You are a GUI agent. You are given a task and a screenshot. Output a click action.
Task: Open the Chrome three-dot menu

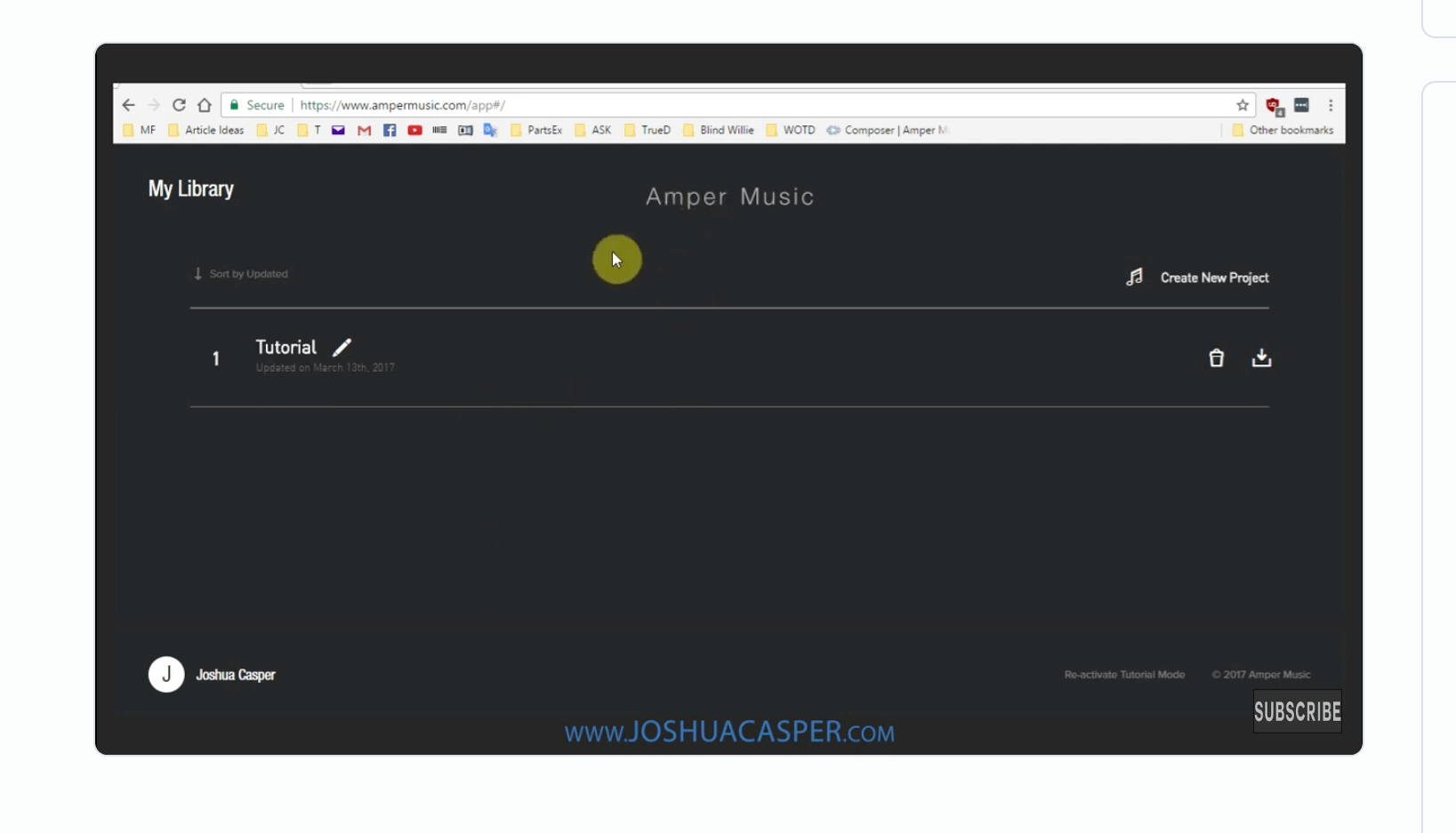1331,106
